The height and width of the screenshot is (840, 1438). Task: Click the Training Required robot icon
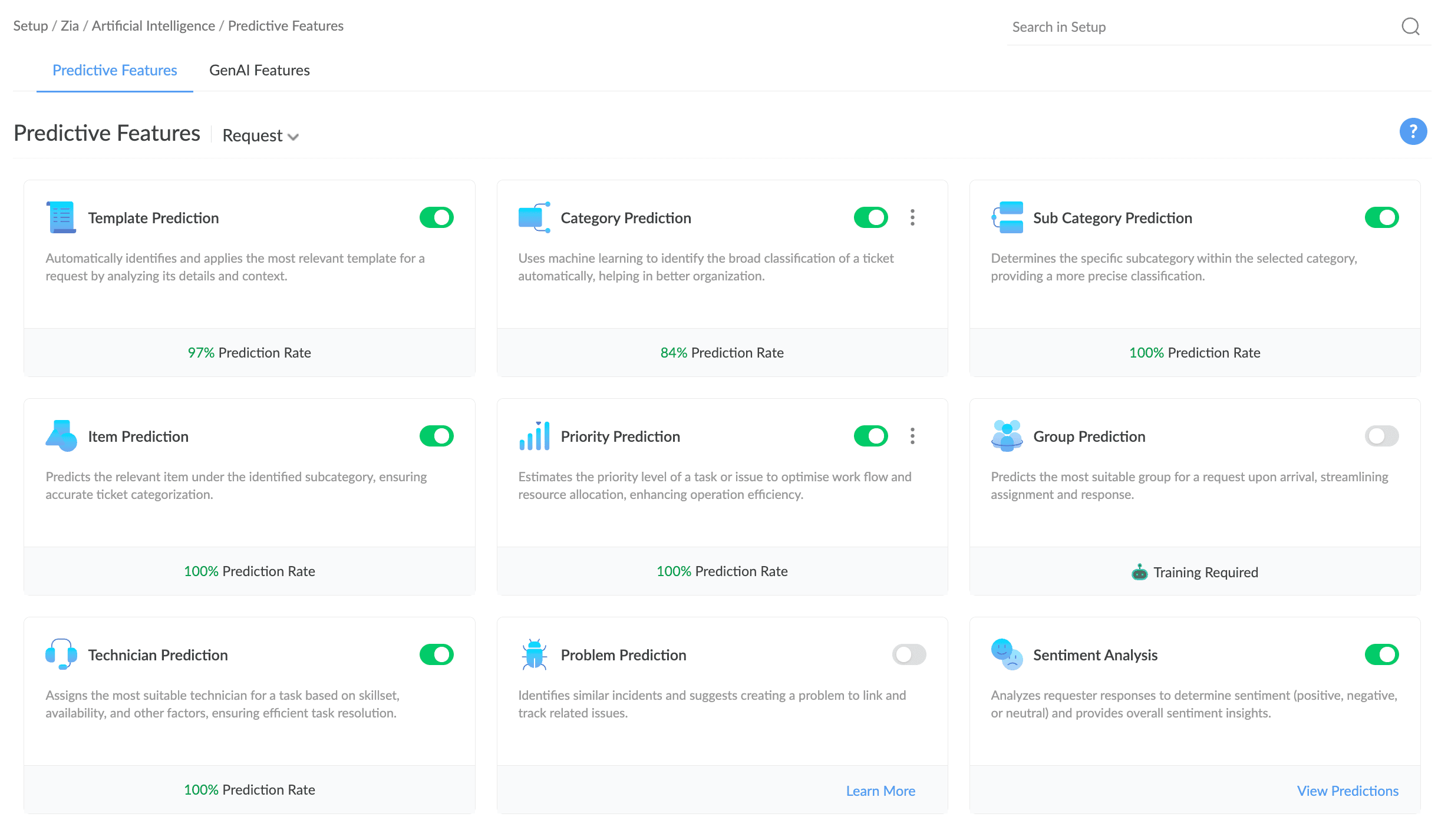[x=1139, y=572]
